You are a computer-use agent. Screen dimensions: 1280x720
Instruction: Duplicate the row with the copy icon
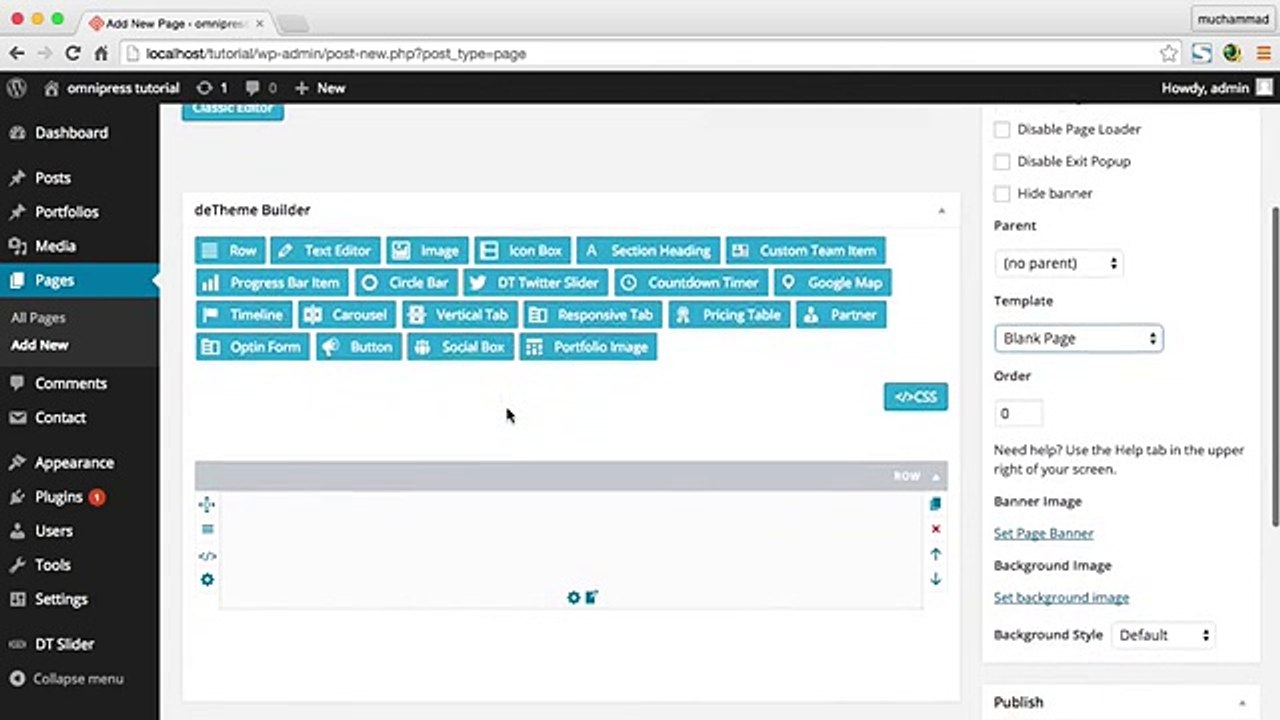(936, 504)
